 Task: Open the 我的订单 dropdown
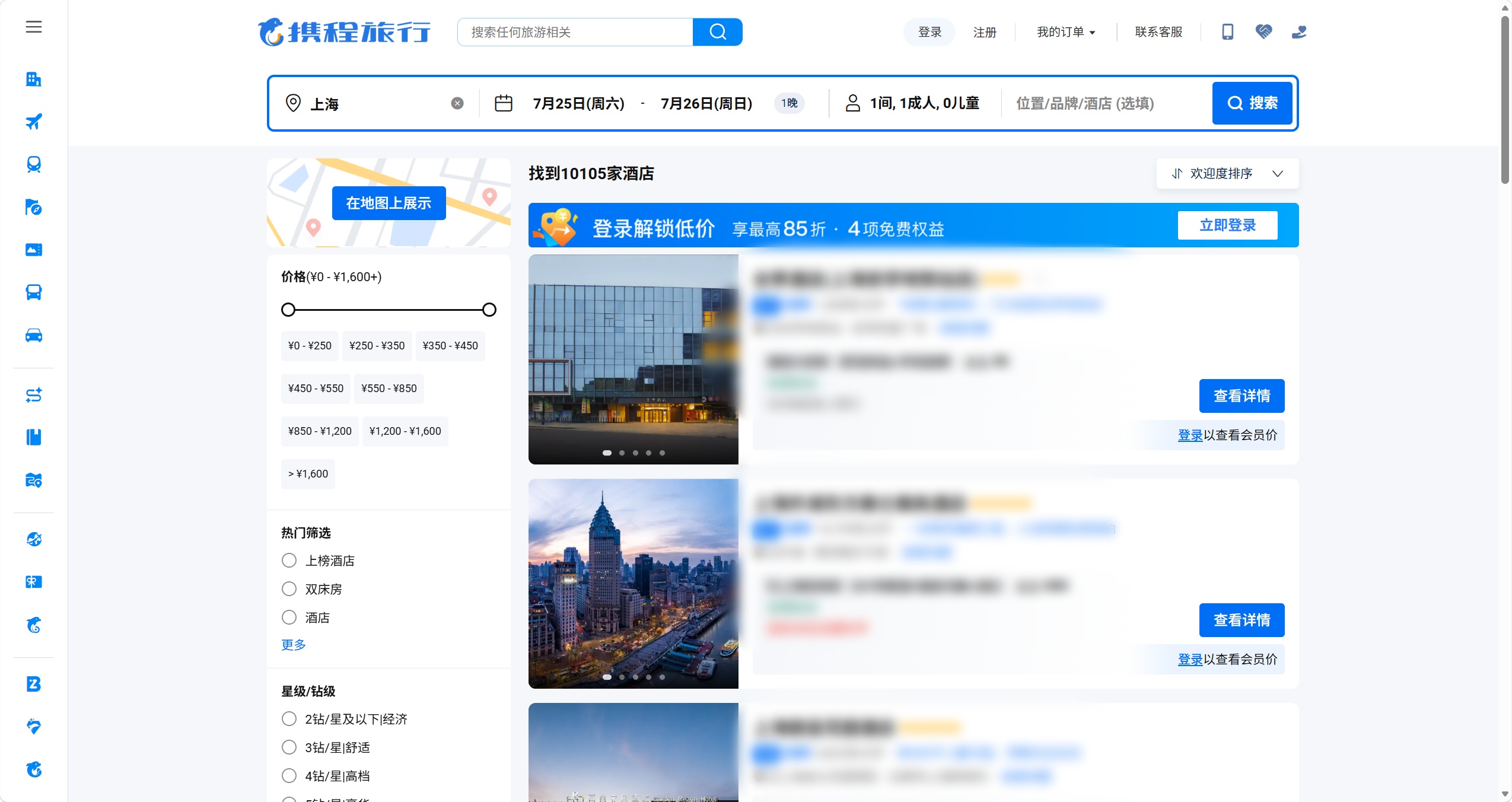pyautogui.click(x=1065, y=32)
